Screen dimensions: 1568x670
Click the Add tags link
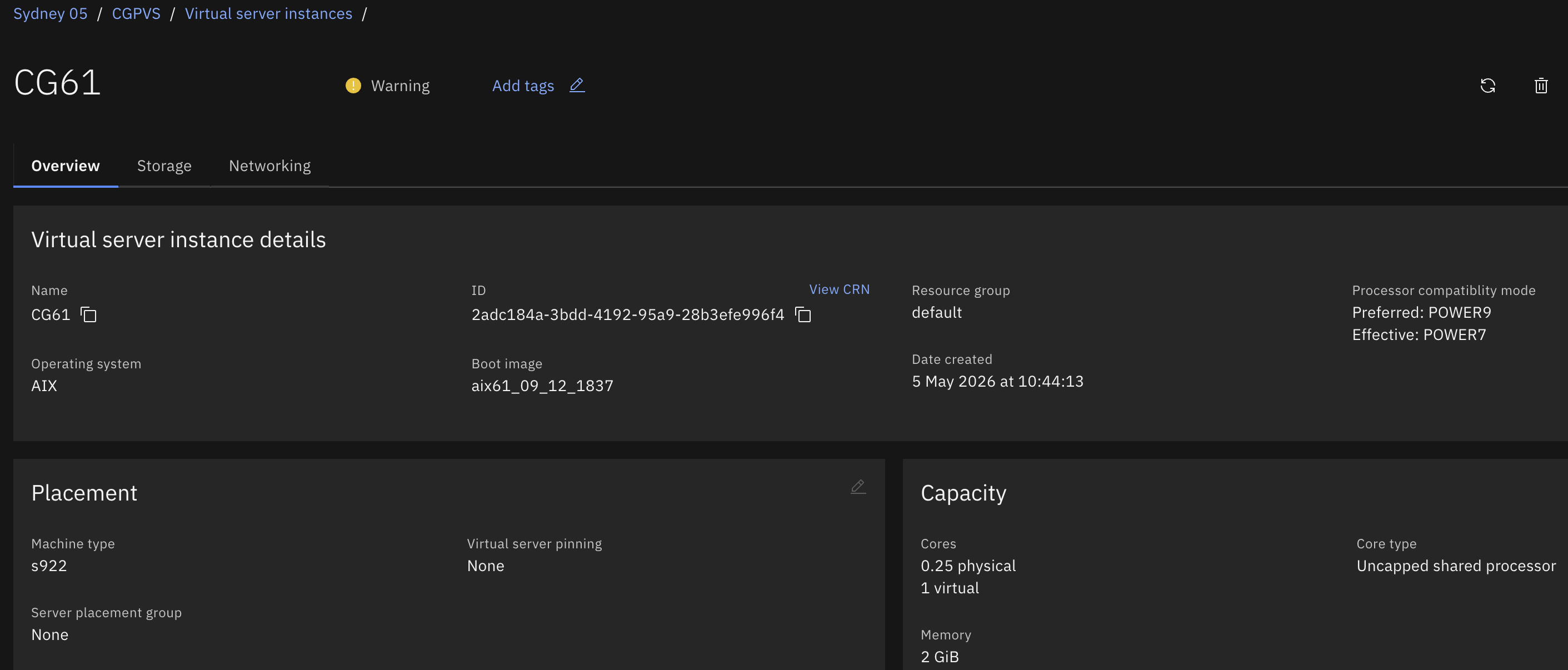tap(523, 86)
